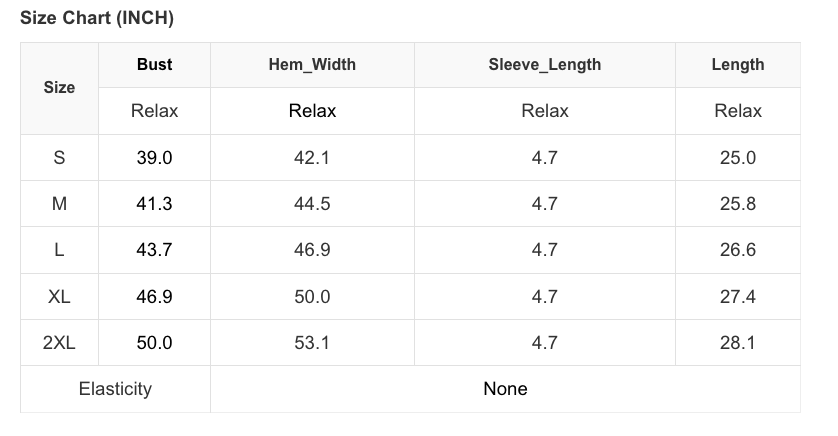Click the L size row label
The height and width of the screenshot is (436, 838).
(59, 250)
